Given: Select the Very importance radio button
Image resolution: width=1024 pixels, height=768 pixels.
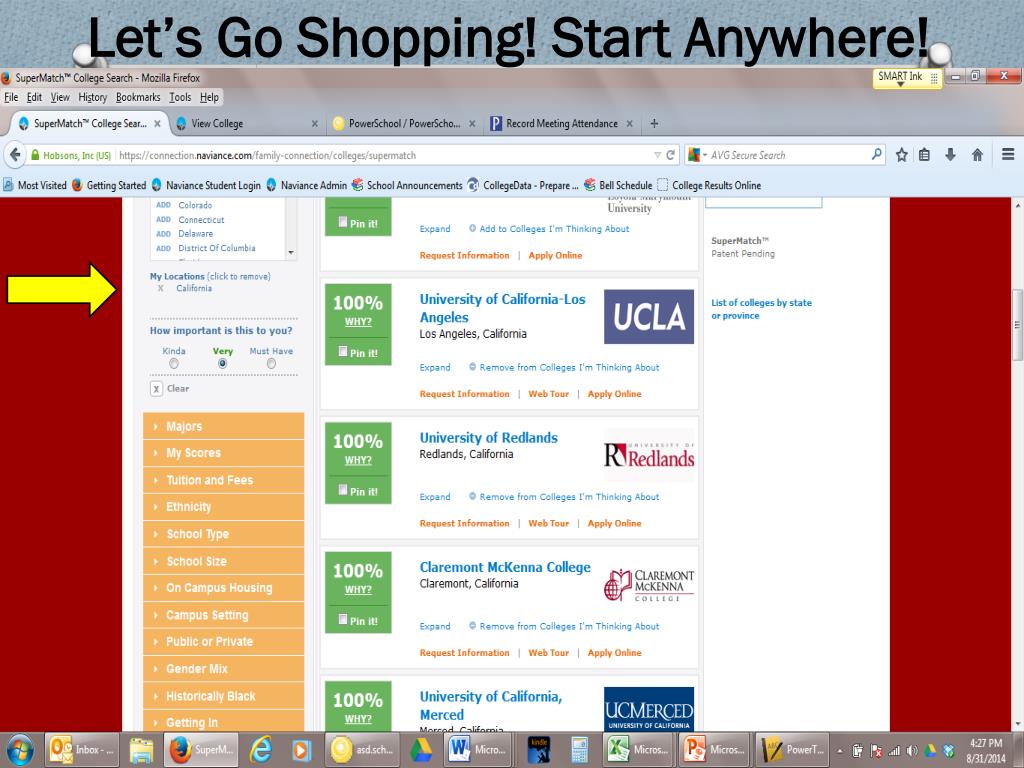Looking at the screenshot, I should click(x=223, y=364).
